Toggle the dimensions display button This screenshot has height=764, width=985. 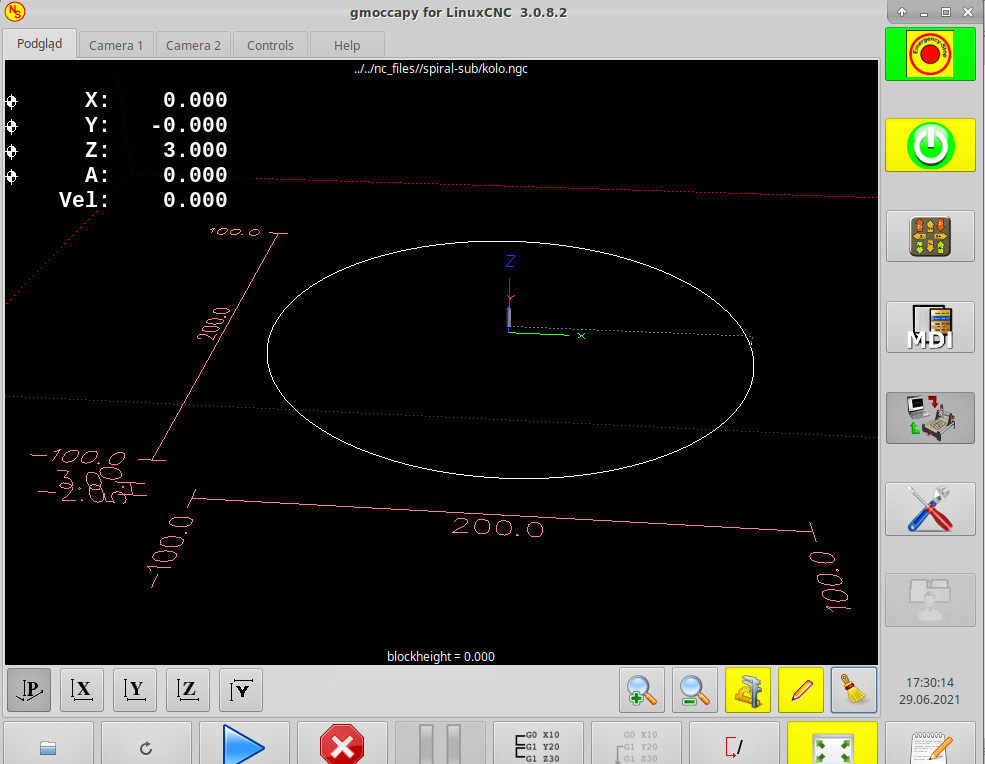(748, 690)
